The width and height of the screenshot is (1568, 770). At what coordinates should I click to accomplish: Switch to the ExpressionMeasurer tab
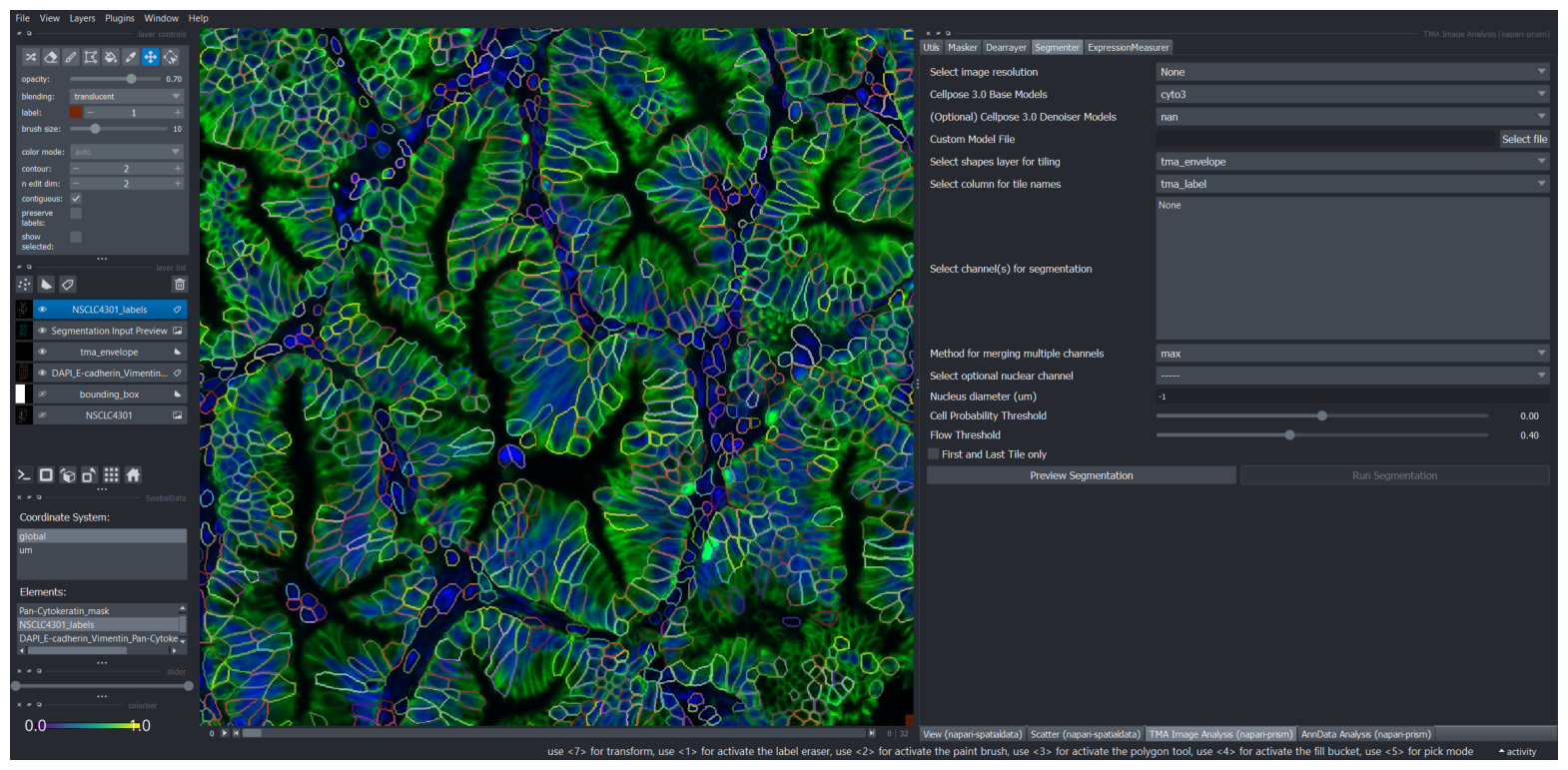coord(1128,47)
